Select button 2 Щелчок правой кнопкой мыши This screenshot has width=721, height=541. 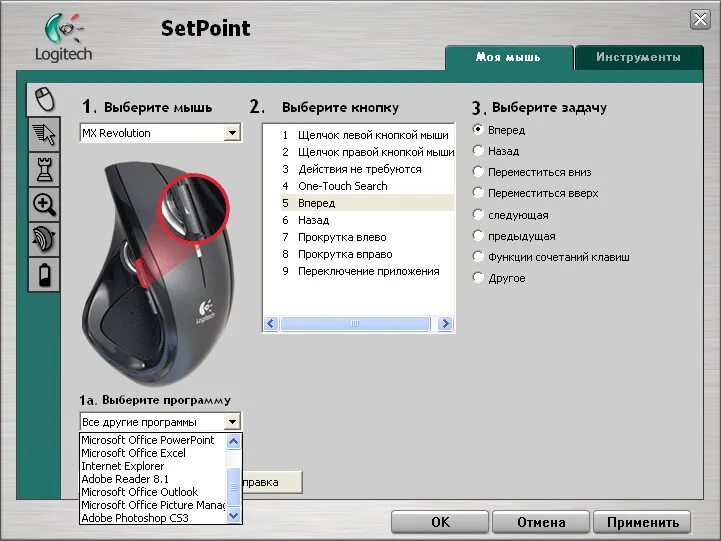pos(368,152)
